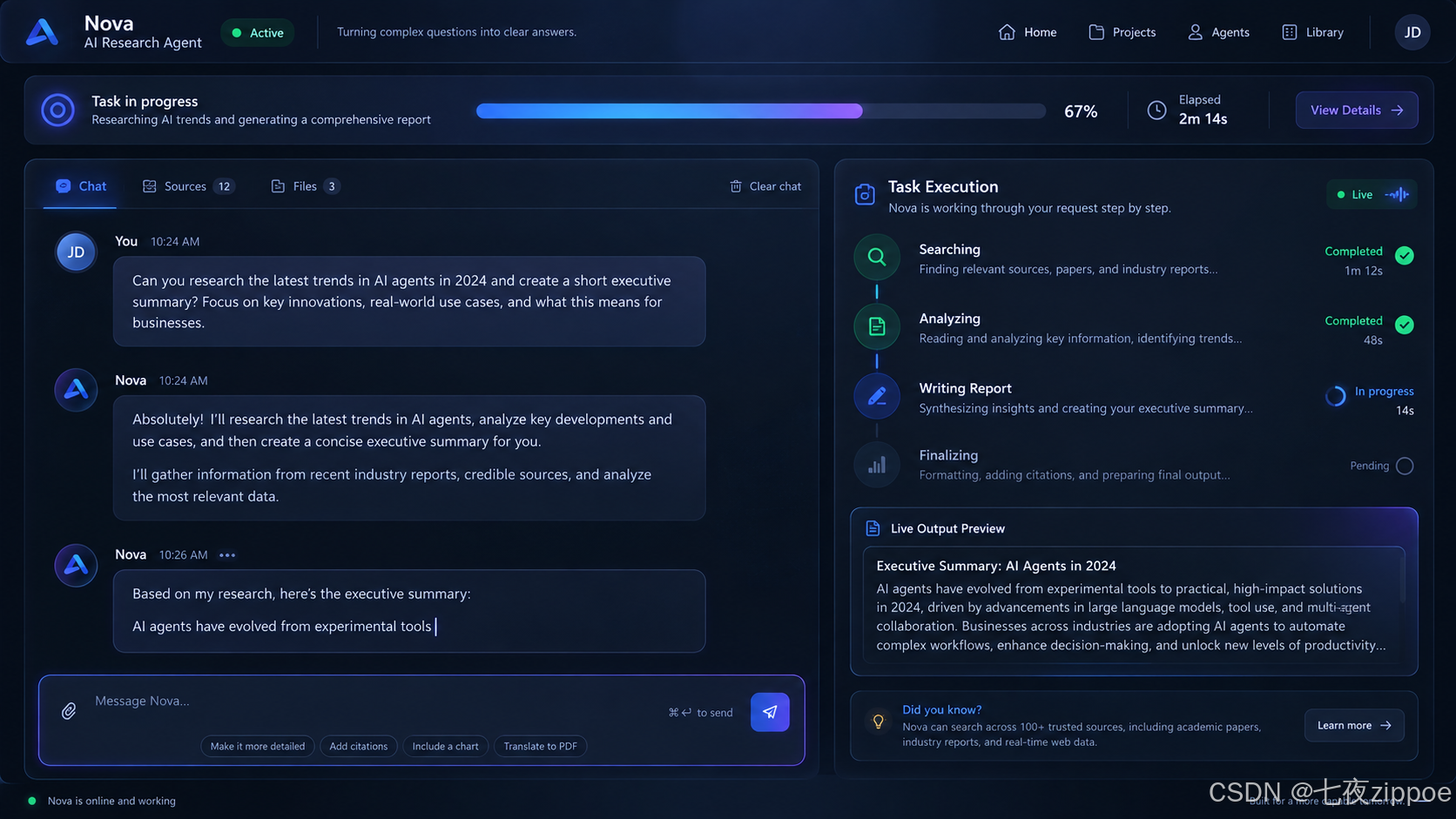Viewport: 1456px width, 819px height.
Task: Open the JD profile avatar in header
Action: pyautogui.click(x=1412, y=32)
